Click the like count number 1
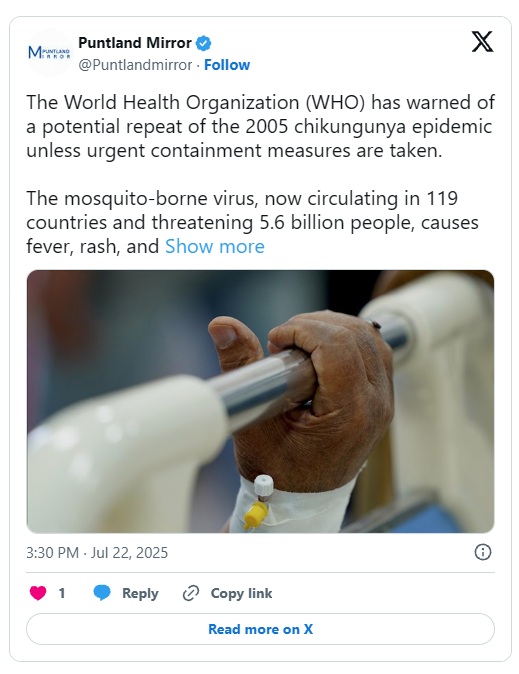519x674 pixels. tap(62, 593)
